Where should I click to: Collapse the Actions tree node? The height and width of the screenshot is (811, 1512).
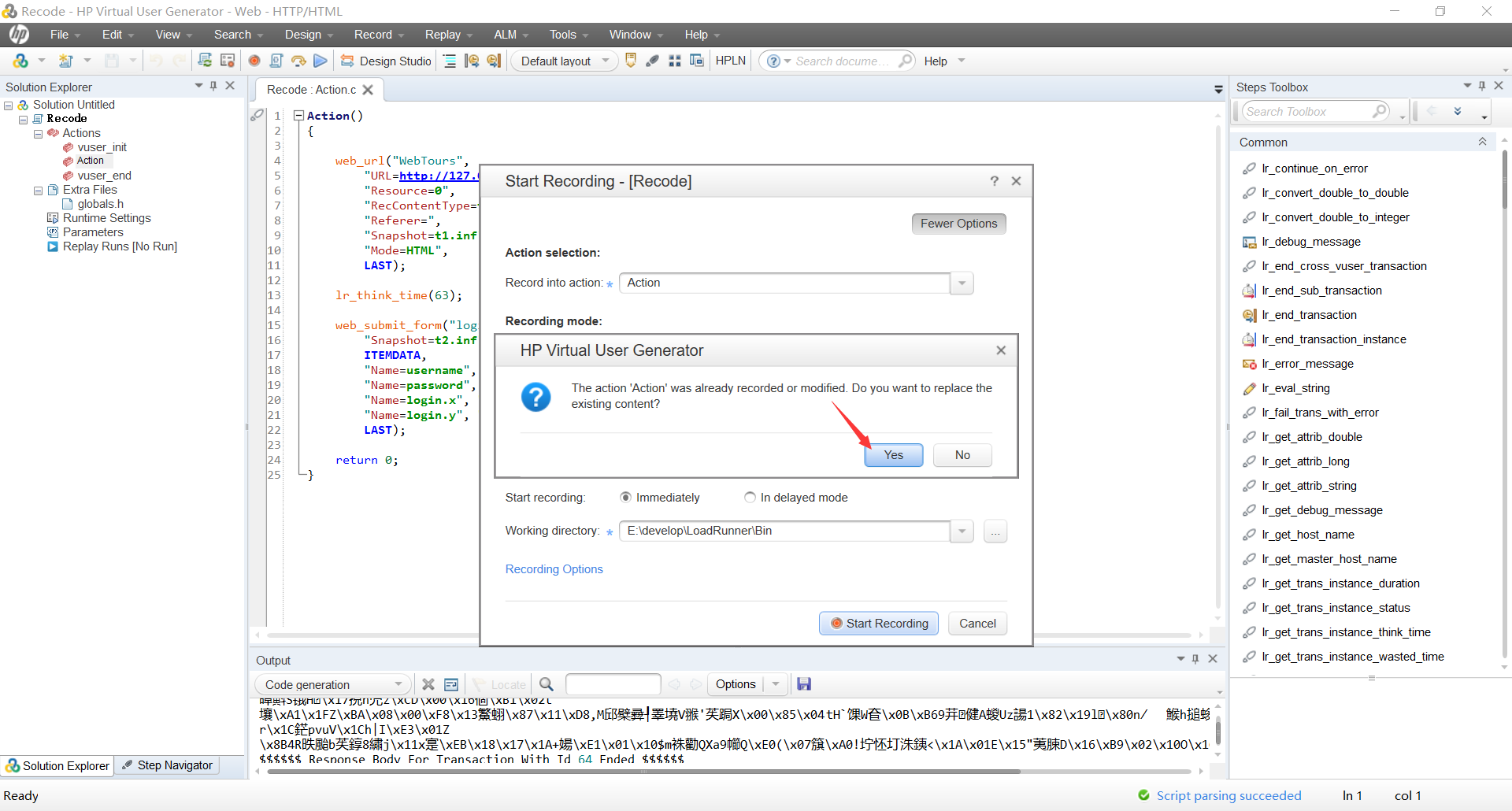point(38,134)
